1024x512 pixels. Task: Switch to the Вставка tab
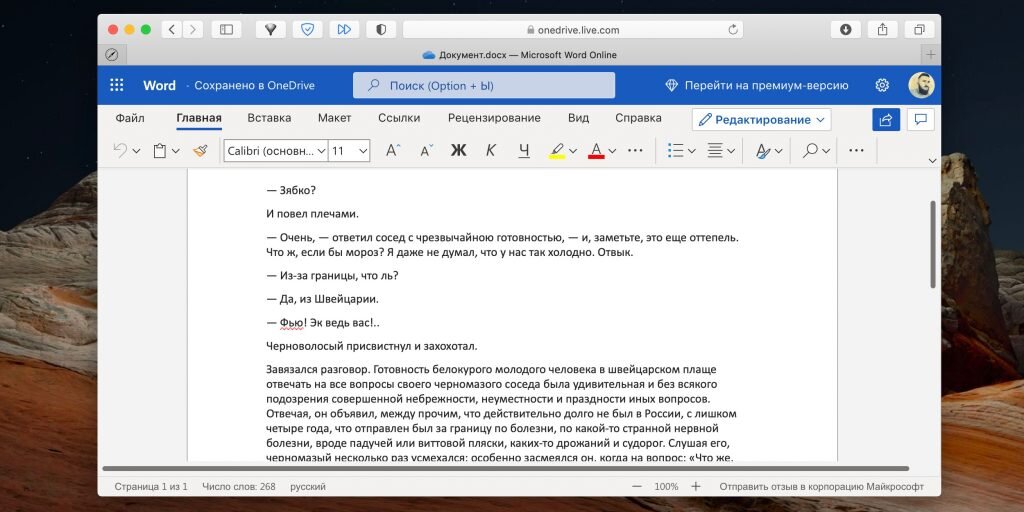click(269, 118)
